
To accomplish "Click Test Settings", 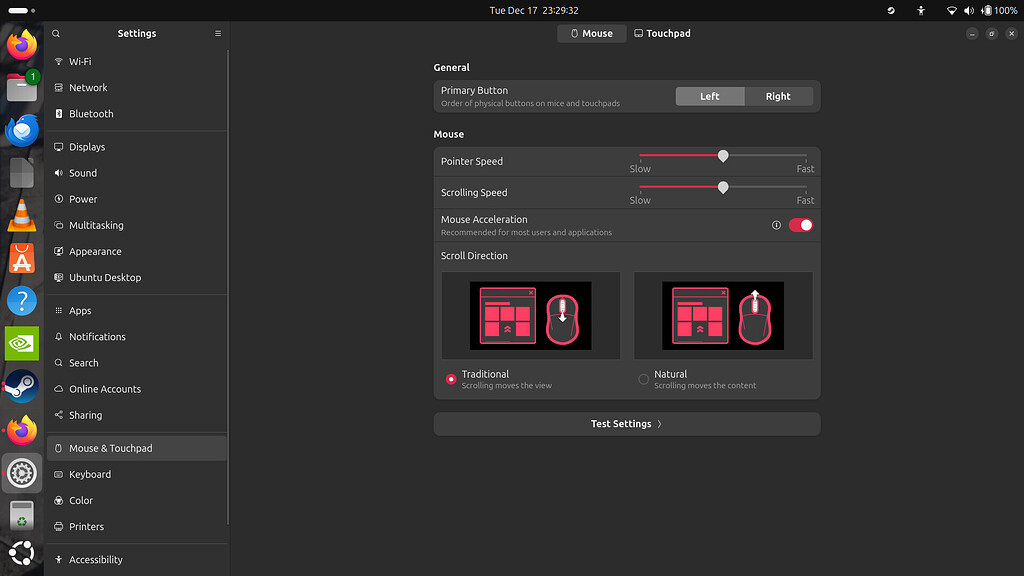I will click(626, 423).
